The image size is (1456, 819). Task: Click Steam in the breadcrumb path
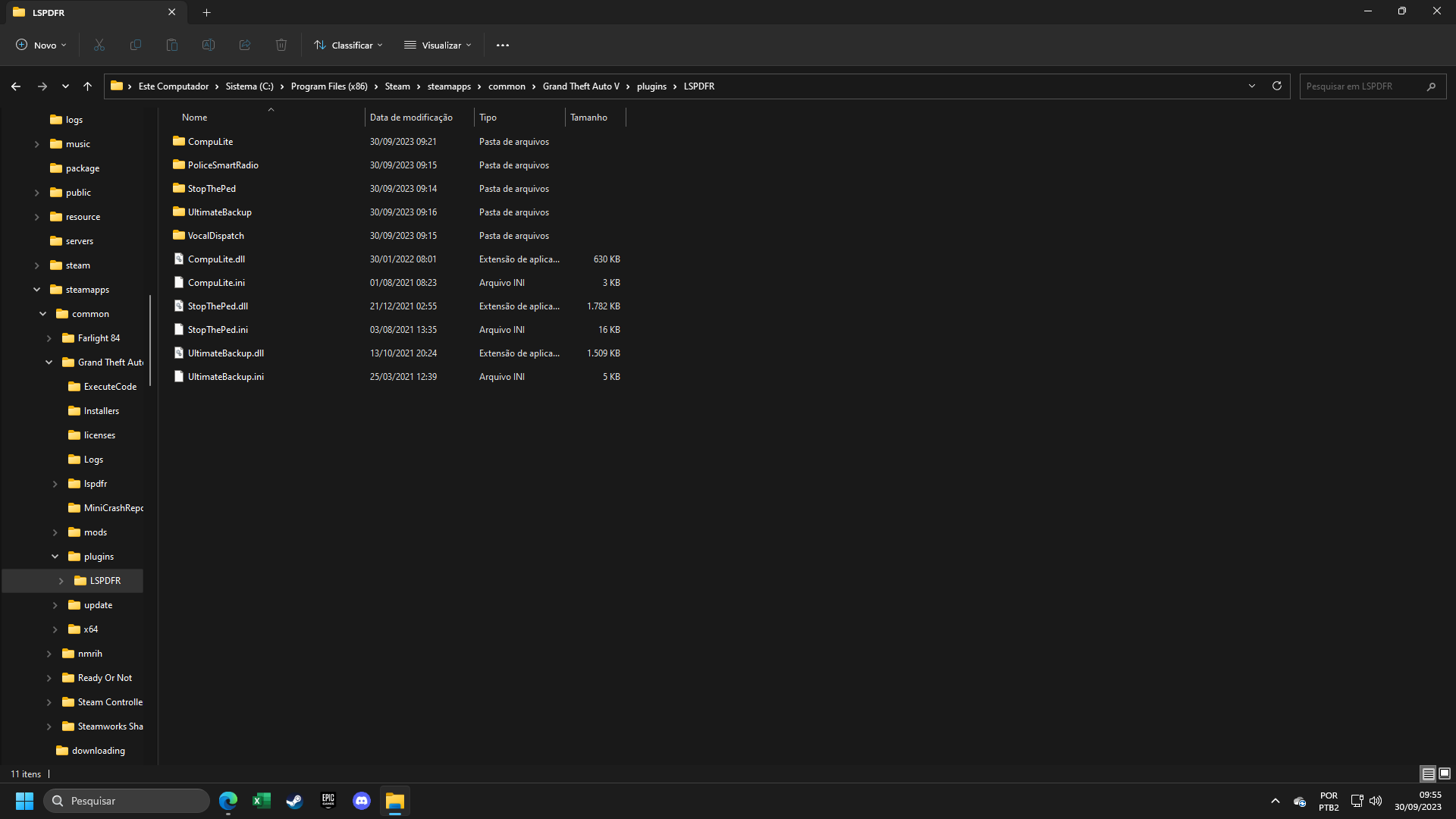(x=397, y=86)
